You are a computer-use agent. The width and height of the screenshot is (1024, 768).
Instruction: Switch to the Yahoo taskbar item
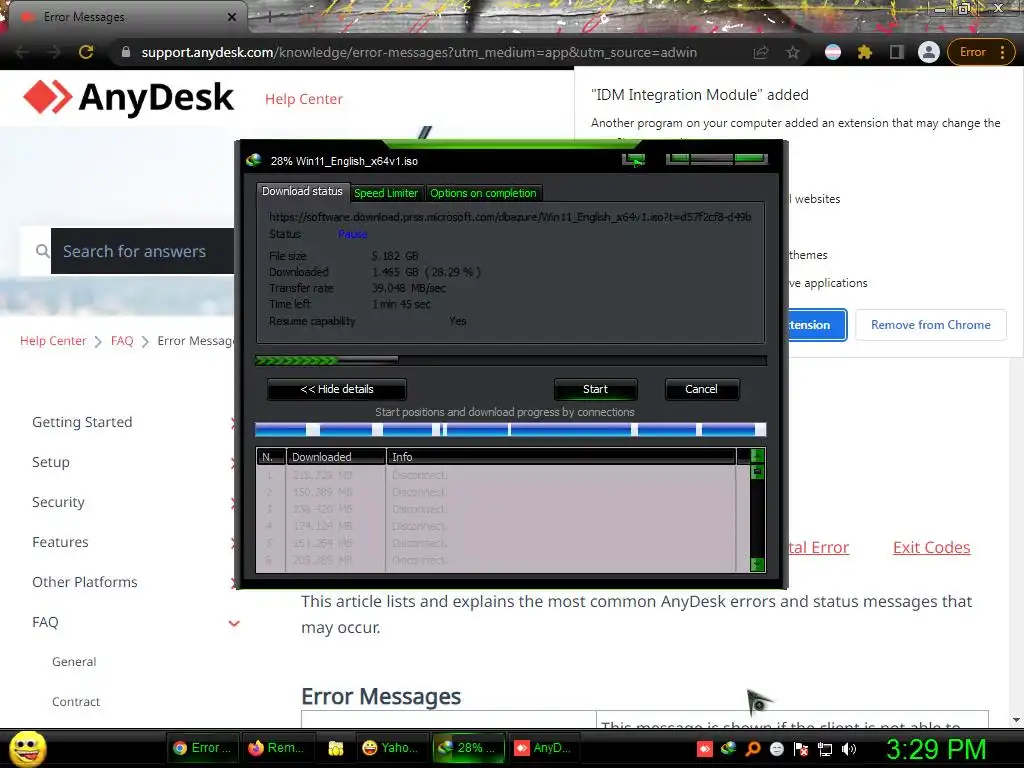tap(391, 748)
